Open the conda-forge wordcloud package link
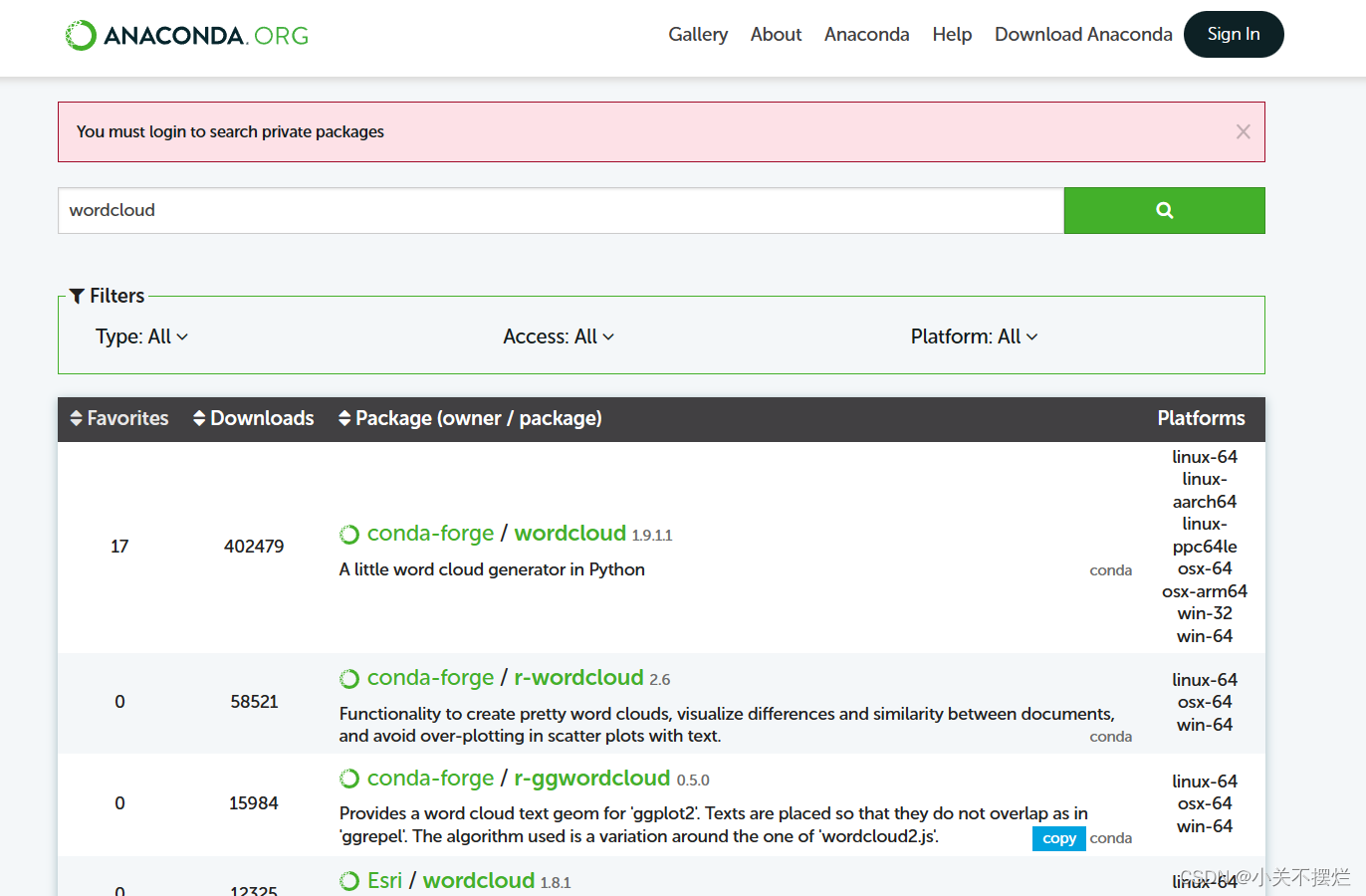 tap(569, 534)
